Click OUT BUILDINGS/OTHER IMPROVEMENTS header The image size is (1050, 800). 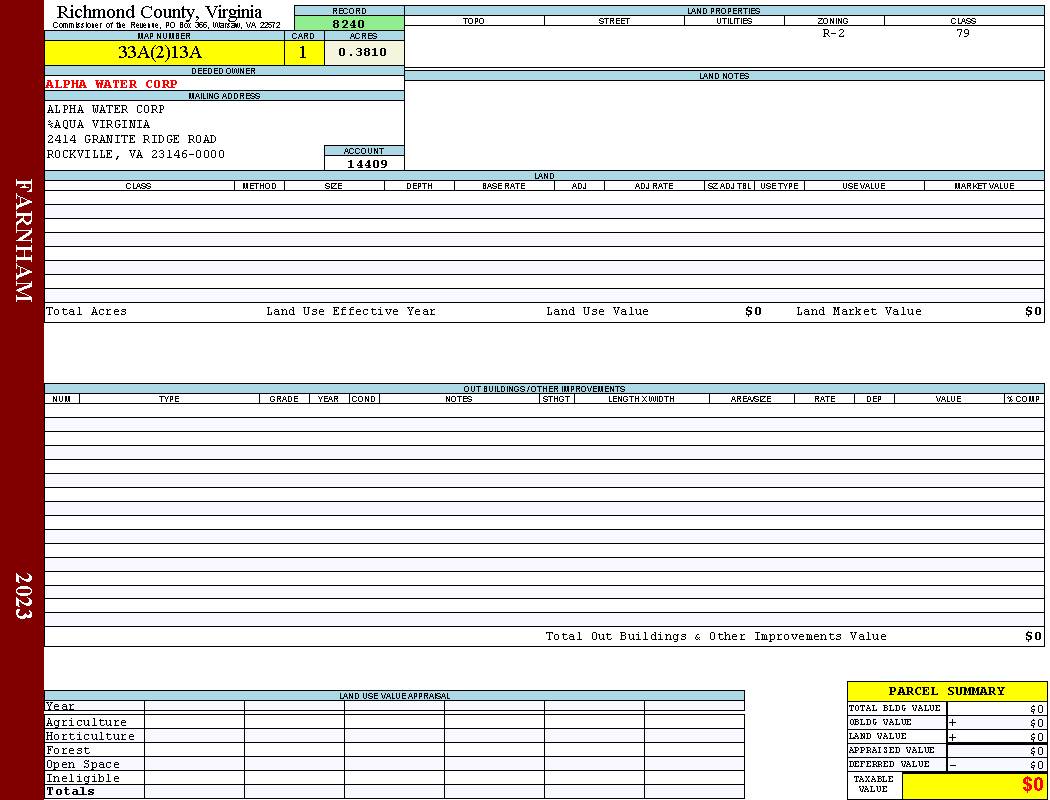pyautogui.click(x=544, y=389)
